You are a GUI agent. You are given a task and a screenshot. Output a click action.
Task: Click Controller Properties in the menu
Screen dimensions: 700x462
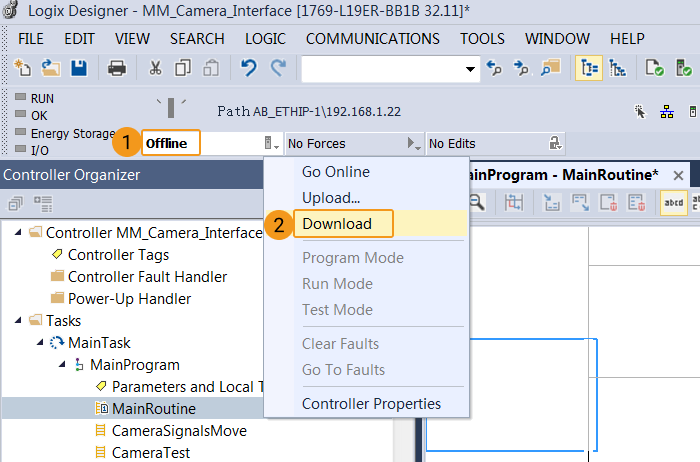[371, 404]
